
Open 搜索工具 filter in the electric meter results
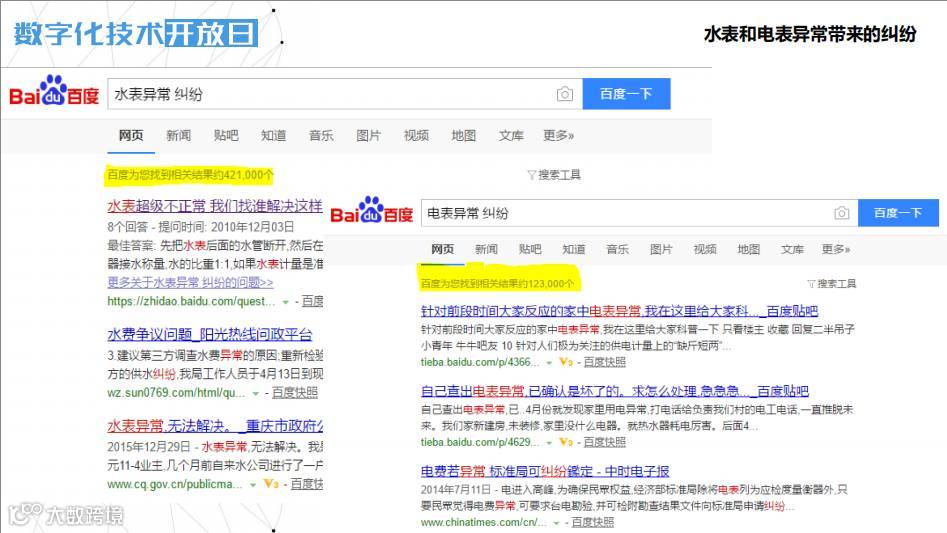tap(832, 284)
